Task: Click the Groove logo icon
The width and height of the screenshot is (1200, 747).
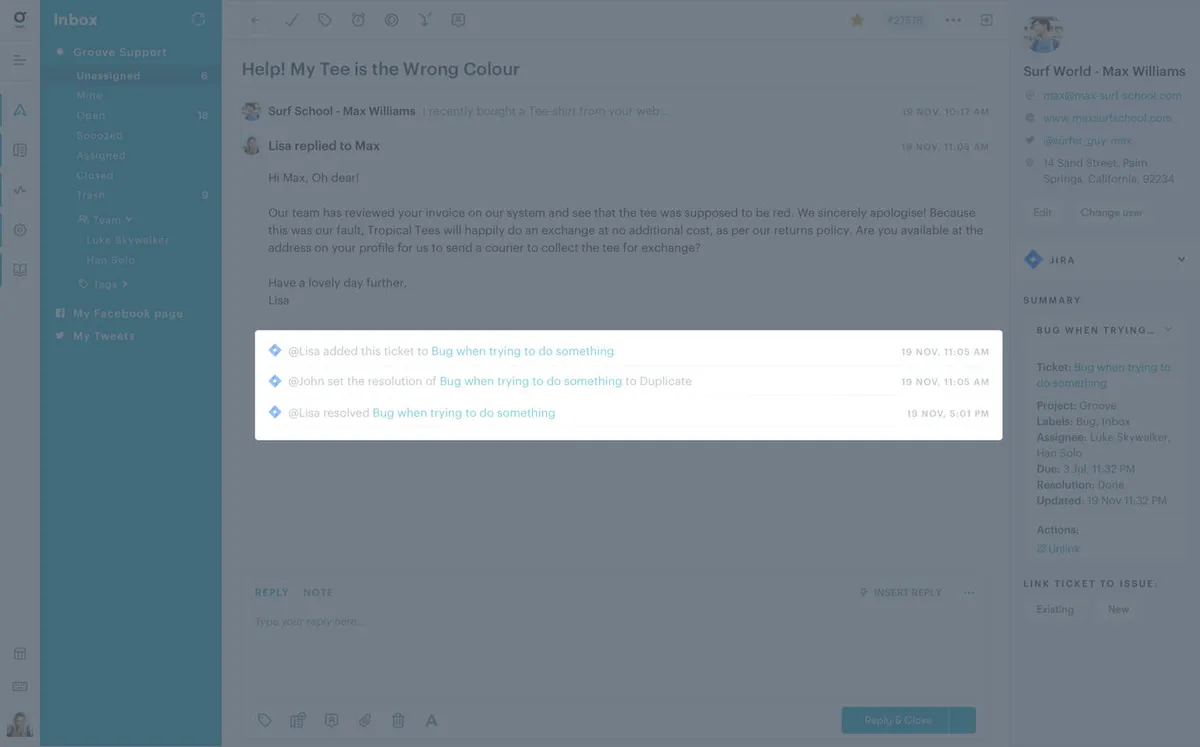Action: point(19,19)
